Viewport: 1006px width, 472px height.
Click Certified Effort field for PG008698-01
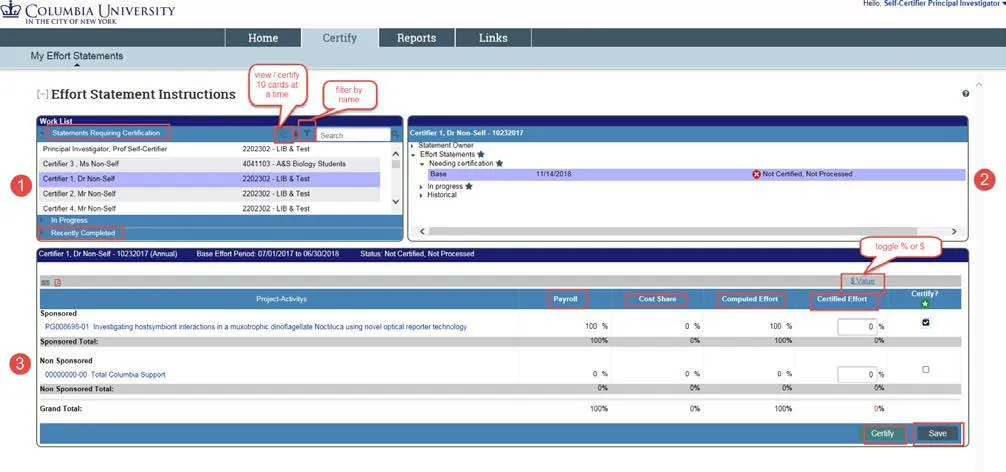point(857,327)
